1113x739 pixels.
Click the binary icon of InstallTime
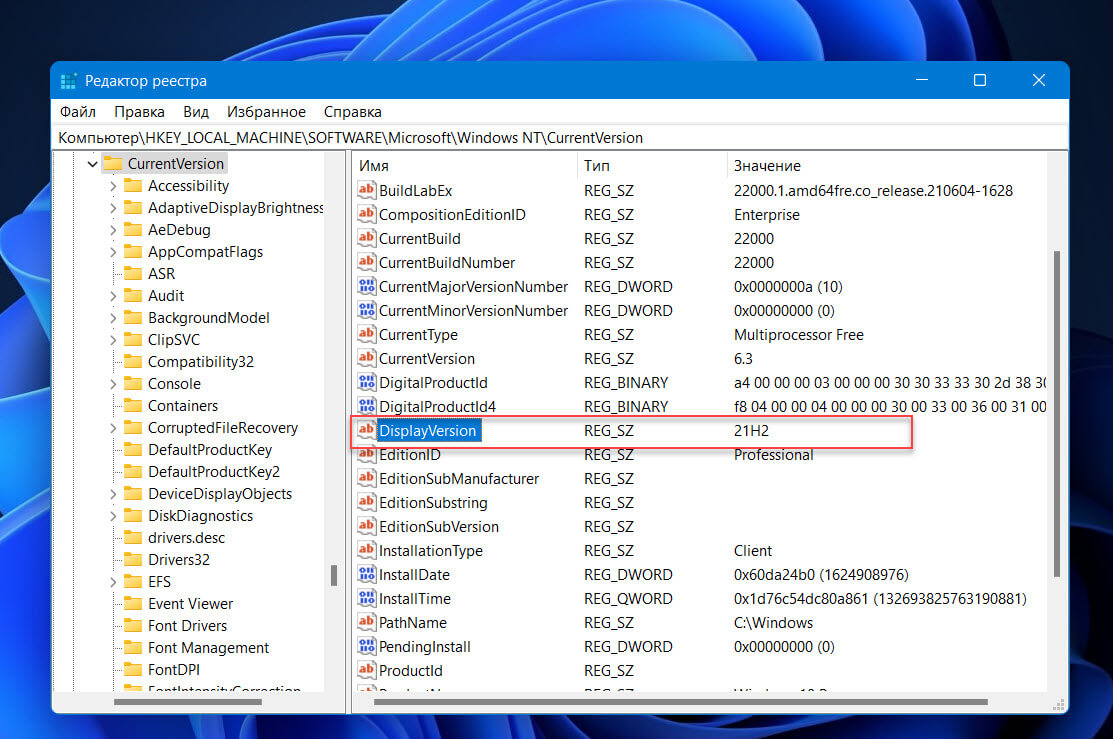[x=366, y=598]
